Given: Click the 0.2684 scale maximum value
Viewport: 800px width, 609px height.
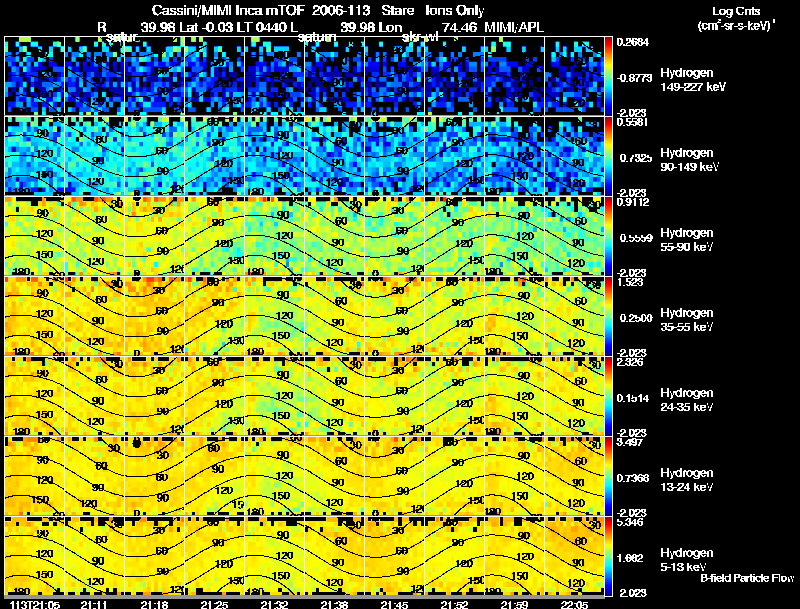Looking at the screenshot, I should (x=633, y=42).
